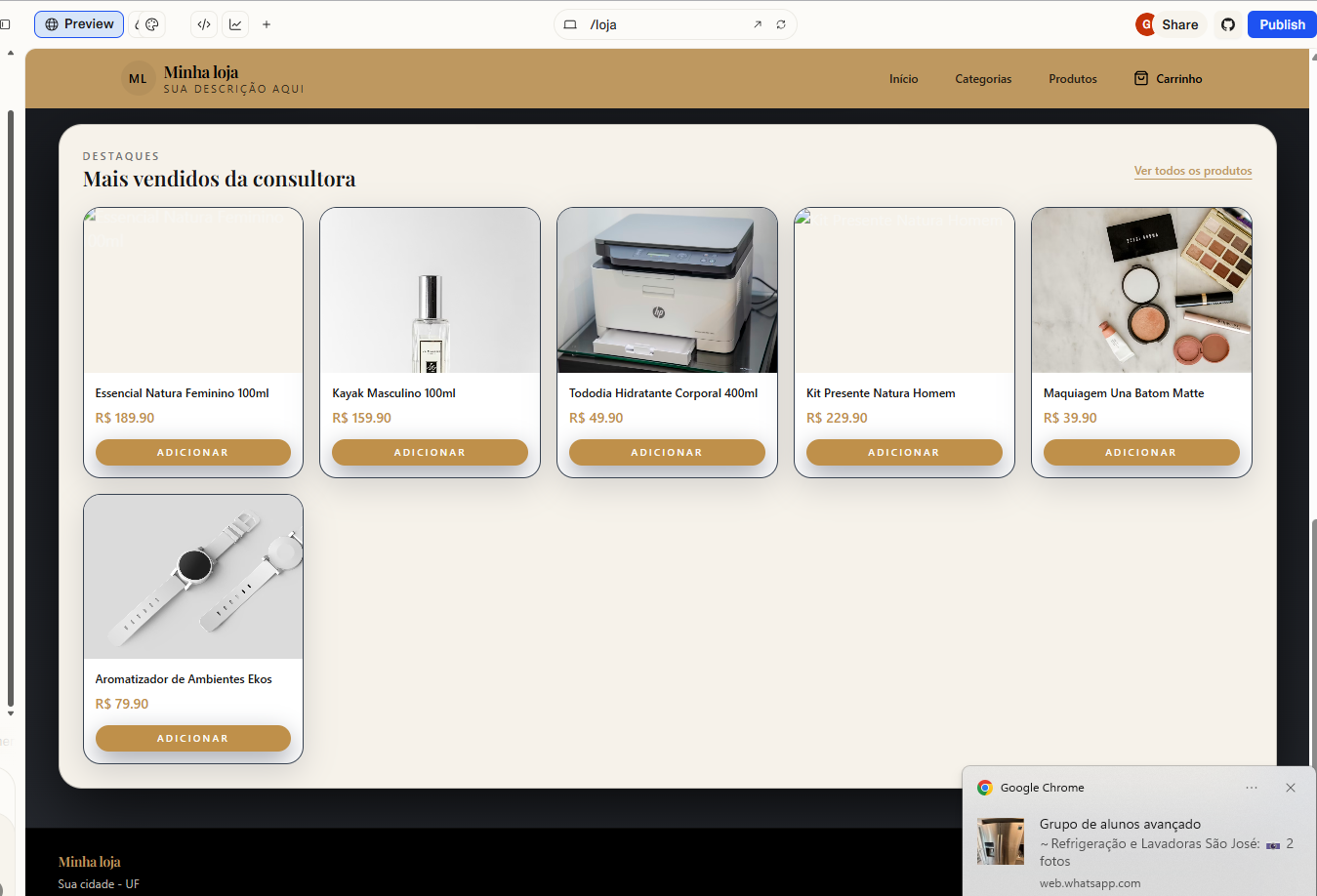Image resolution: width=1317 pixels, height=896 pixels.
Task: Open the analytics chart icon
Action: (235, 24)
